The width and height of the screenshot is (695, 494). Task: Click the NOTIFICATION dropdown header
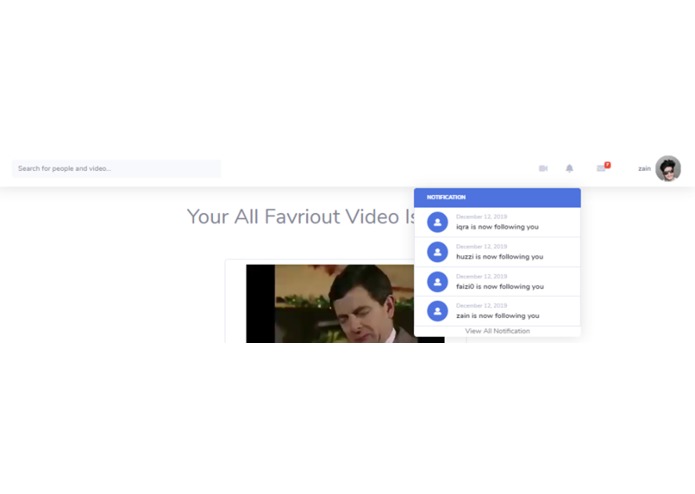click(497, 198)
